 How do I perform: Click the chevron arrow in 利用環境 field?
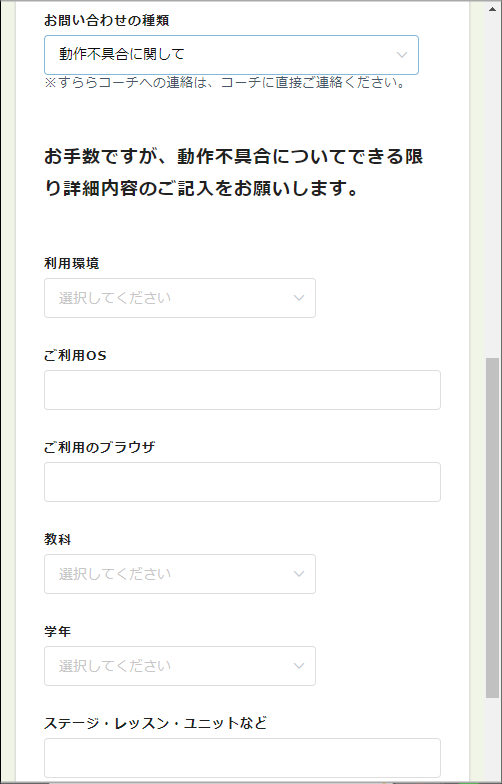click(299, 298)
